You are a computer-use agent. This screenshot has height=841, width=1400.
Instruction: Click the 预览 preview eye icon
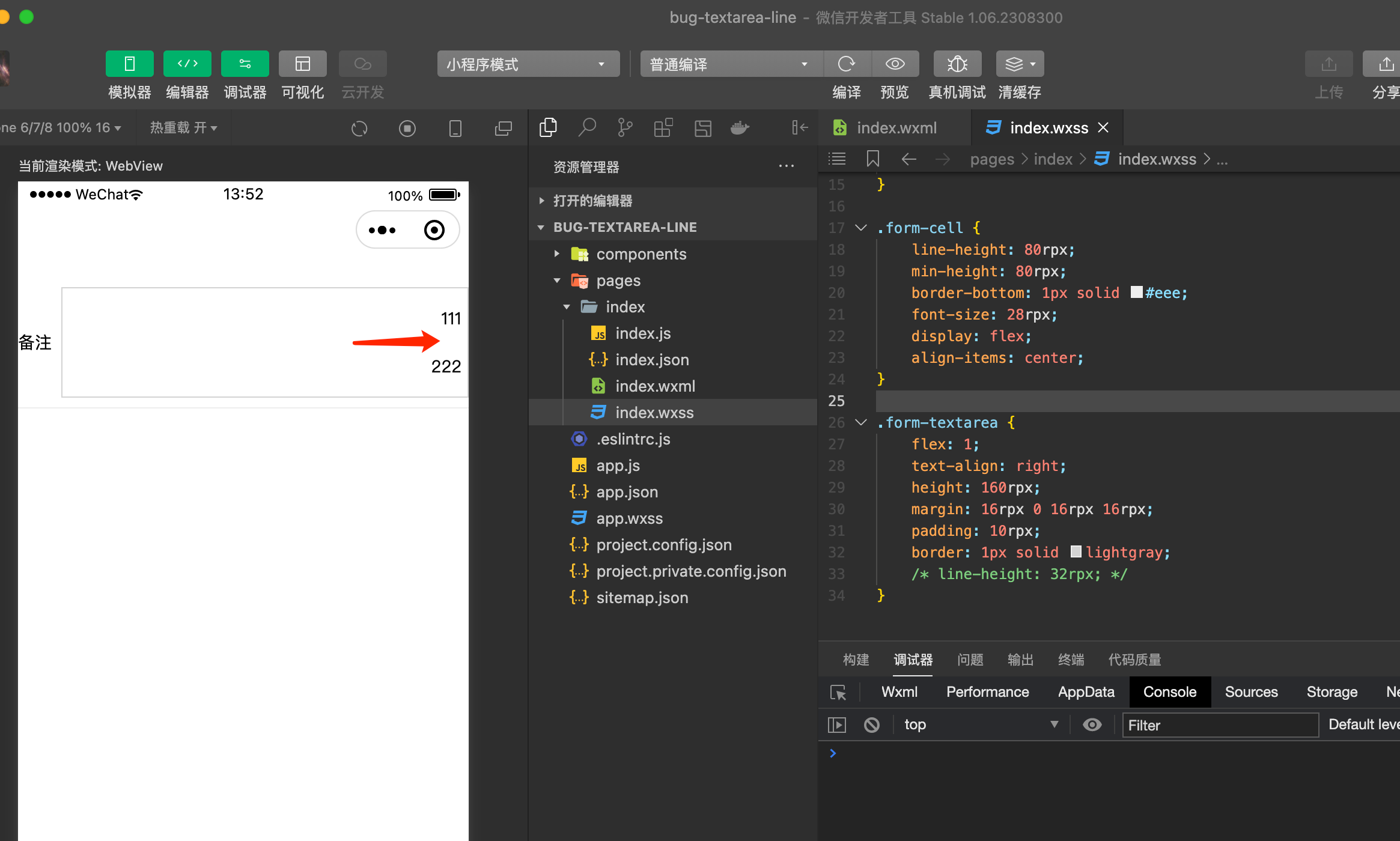point(895,64)
